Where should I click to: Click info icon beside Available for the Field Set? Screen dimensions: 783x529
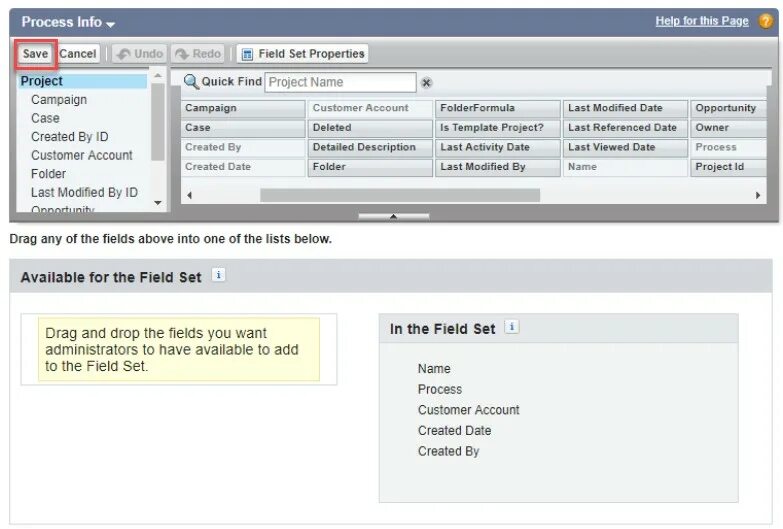218,275
